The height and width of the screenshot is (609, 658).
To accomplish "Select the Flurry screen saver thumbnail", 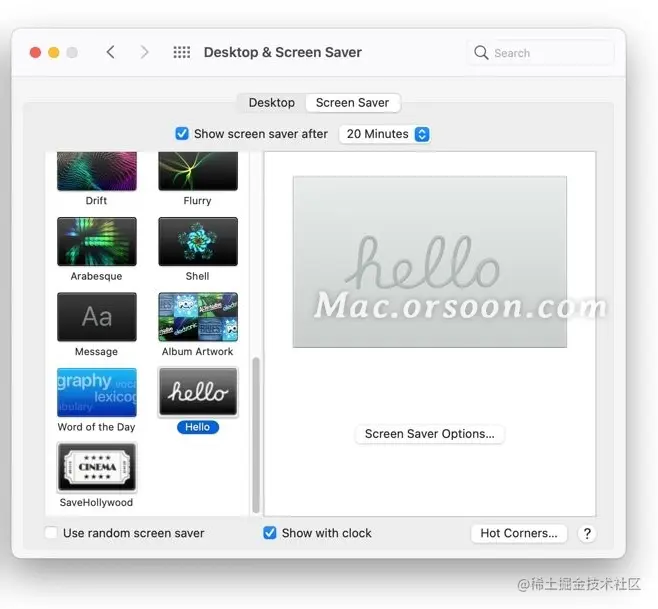I will [198, 171].
